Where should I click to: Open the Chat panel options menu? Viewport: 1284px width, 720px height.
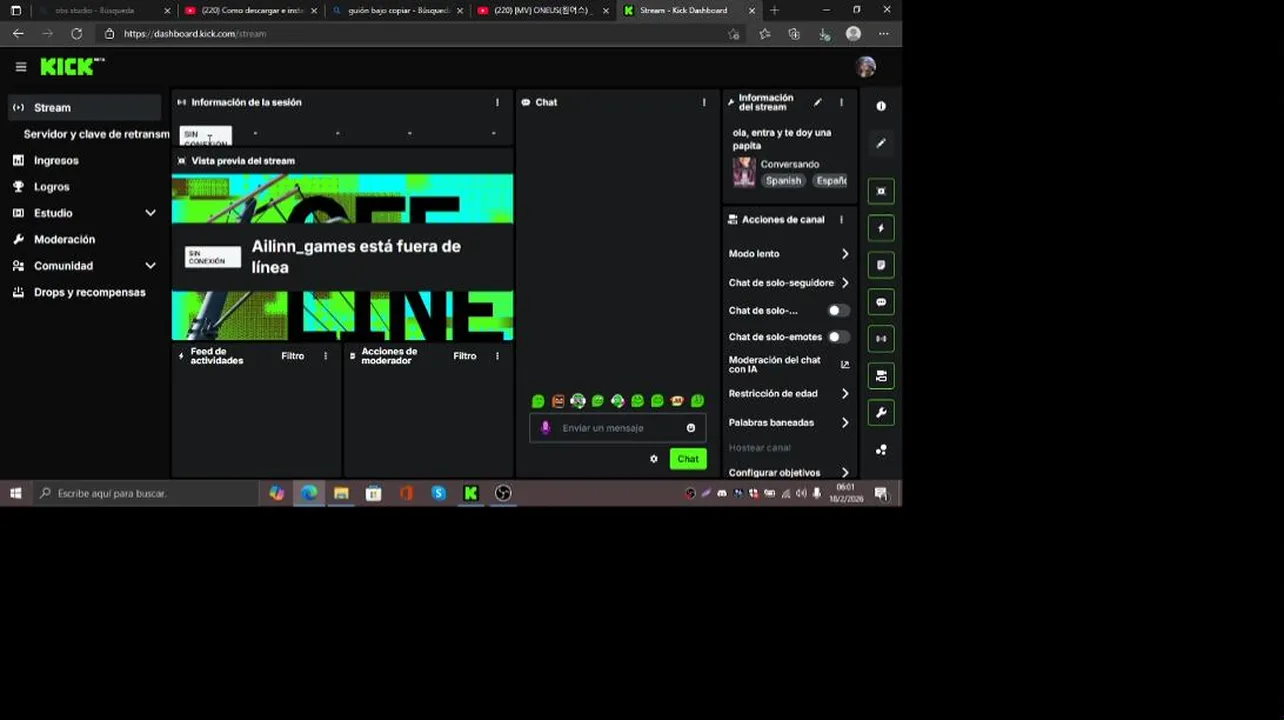[704, 102]
